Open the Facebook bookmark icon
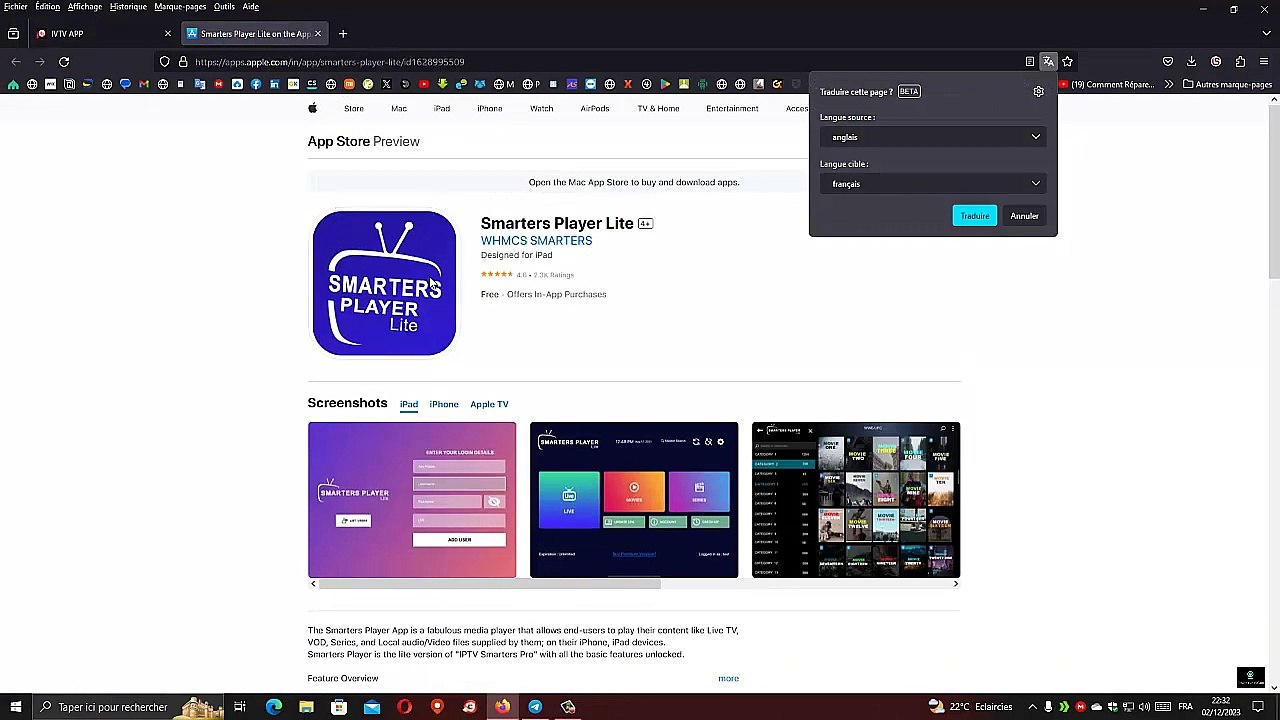The image size is (1280, 720). (x=256, y=85)
